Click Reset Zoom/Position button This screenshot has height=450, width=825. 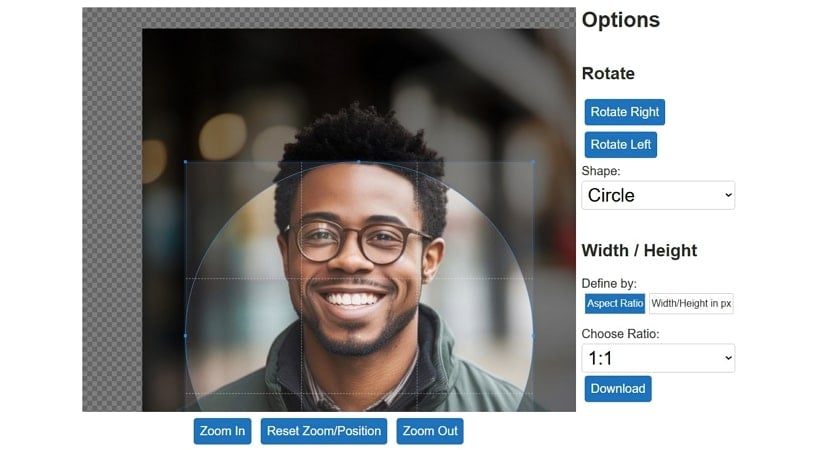324,431
